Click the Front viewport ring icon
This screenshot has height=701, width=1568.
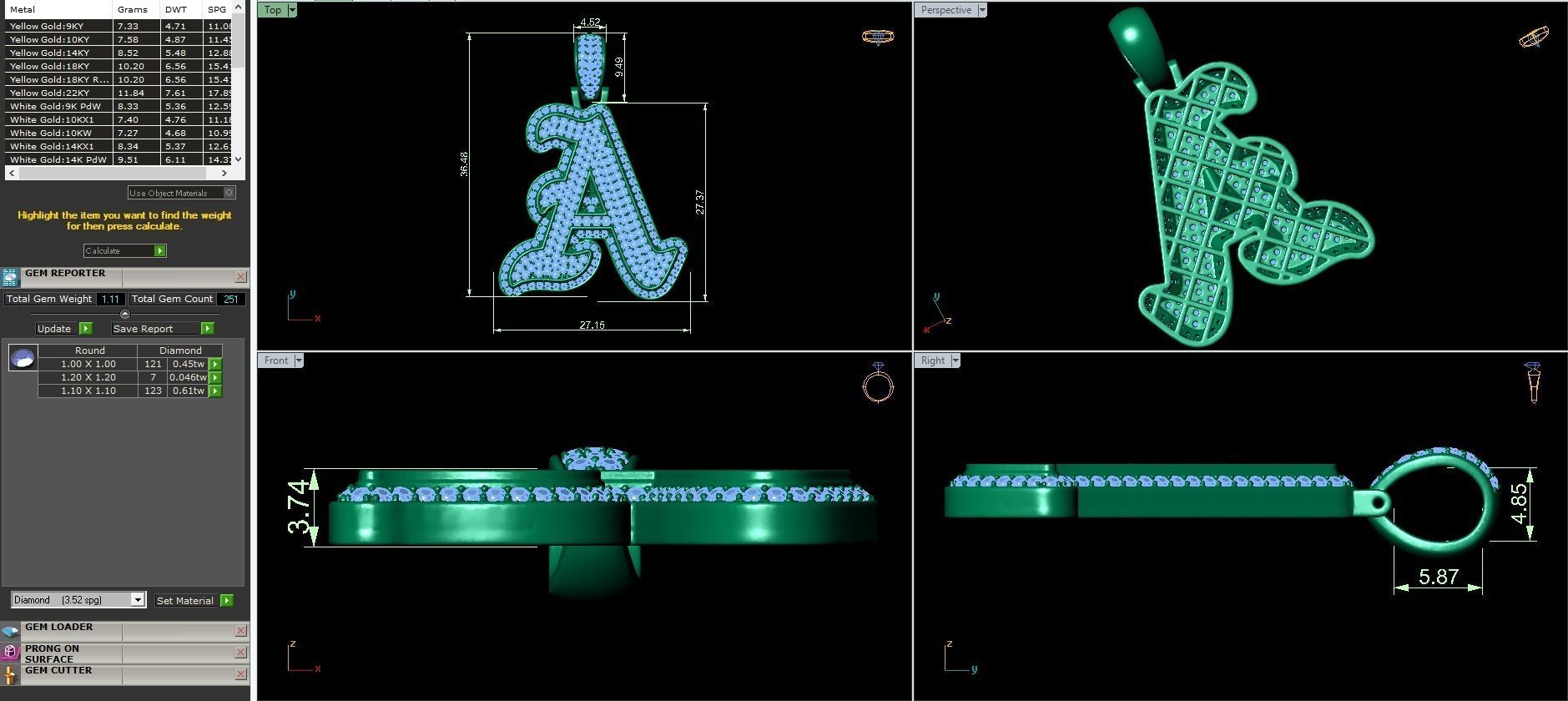pyautogui.click(x=878, y=383)
